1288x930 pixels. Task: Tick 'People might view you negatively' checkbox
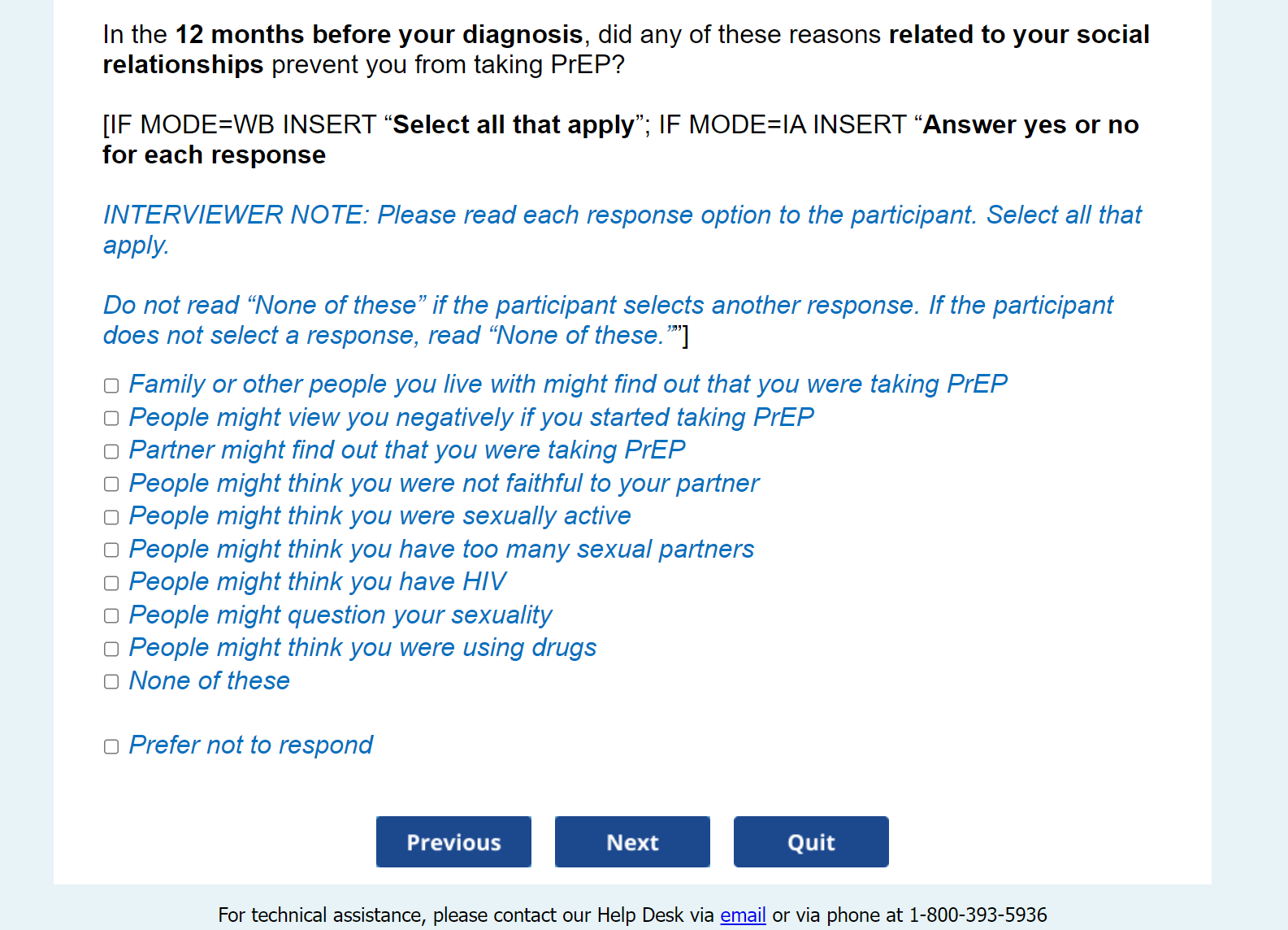pyautogui.click(x=111, y=419)
